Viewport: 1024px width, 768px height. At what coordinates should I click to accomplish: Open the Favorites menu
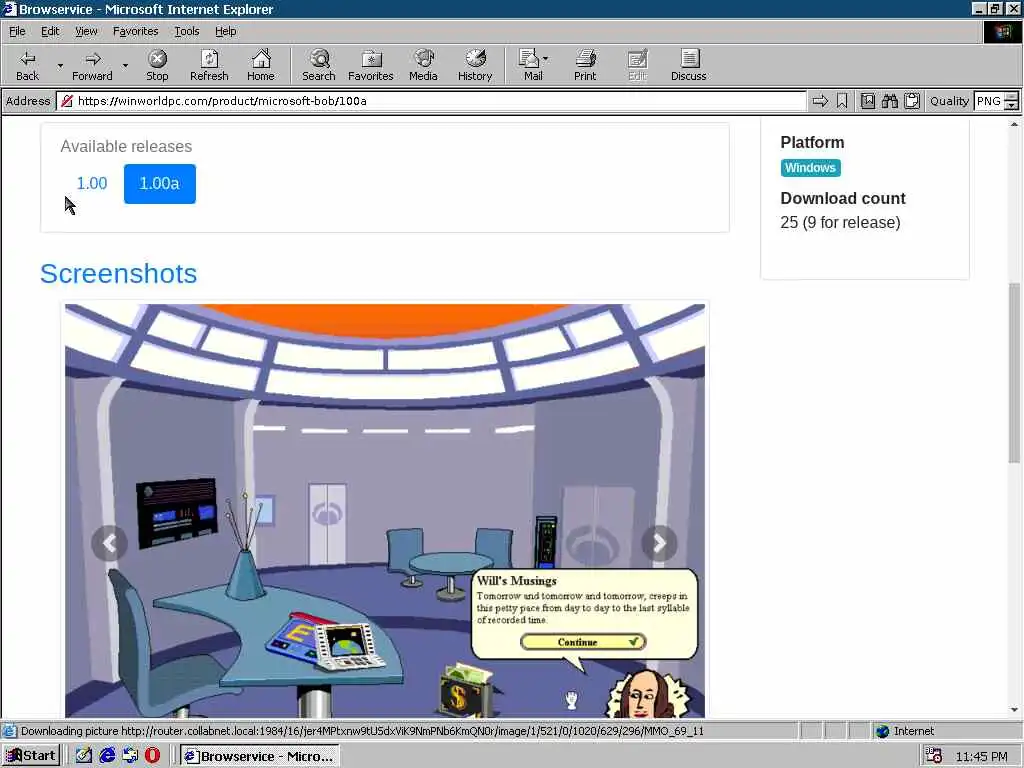click(x=135, y=31)
